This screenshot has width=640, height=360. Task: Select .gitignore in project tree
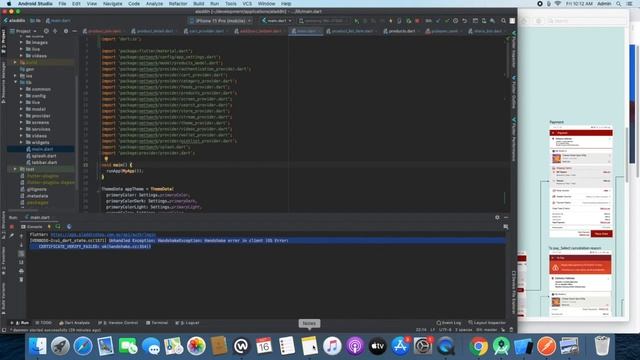coord(36,189)
